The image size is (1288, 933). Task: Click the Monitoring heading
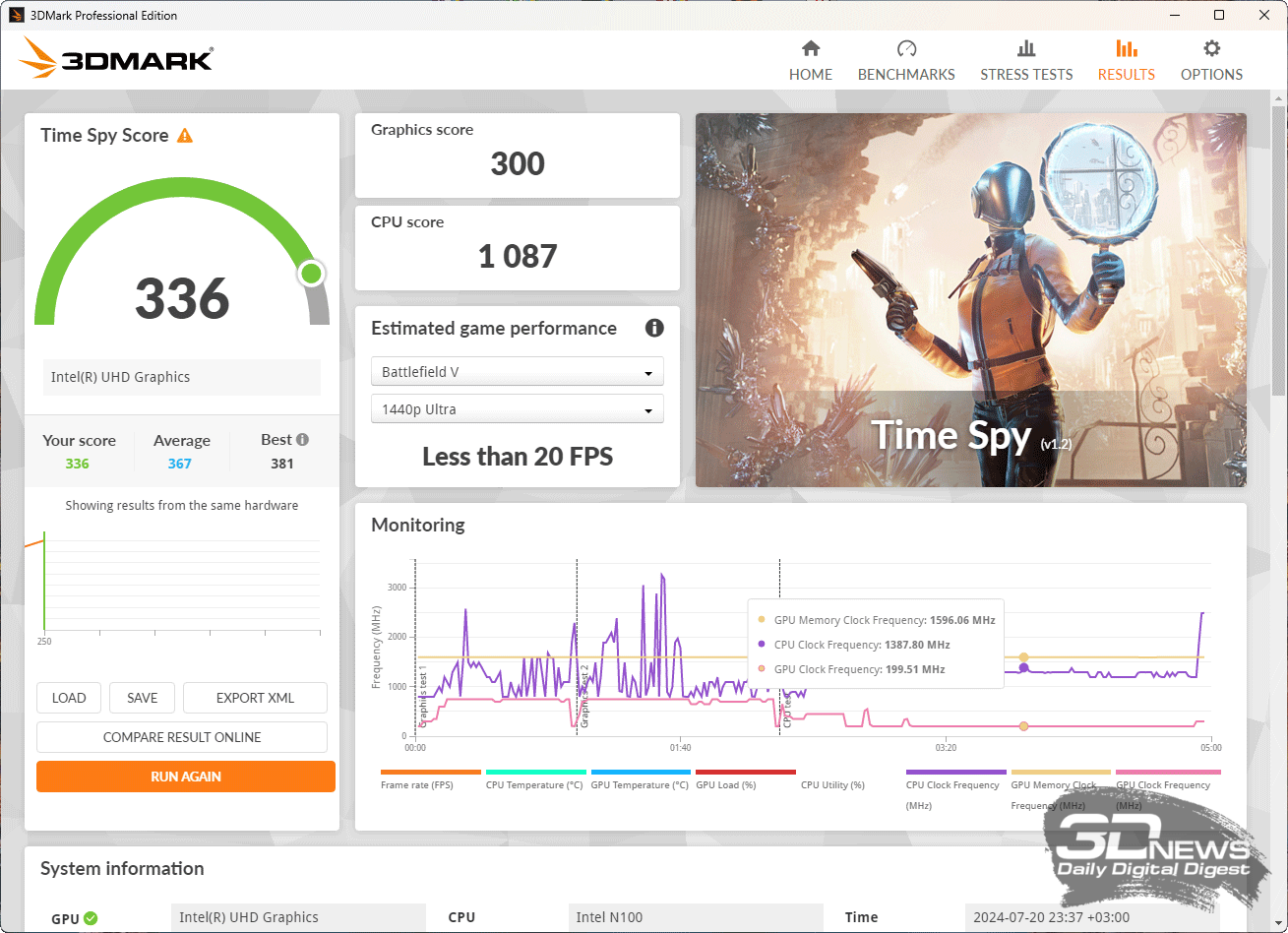418,526
